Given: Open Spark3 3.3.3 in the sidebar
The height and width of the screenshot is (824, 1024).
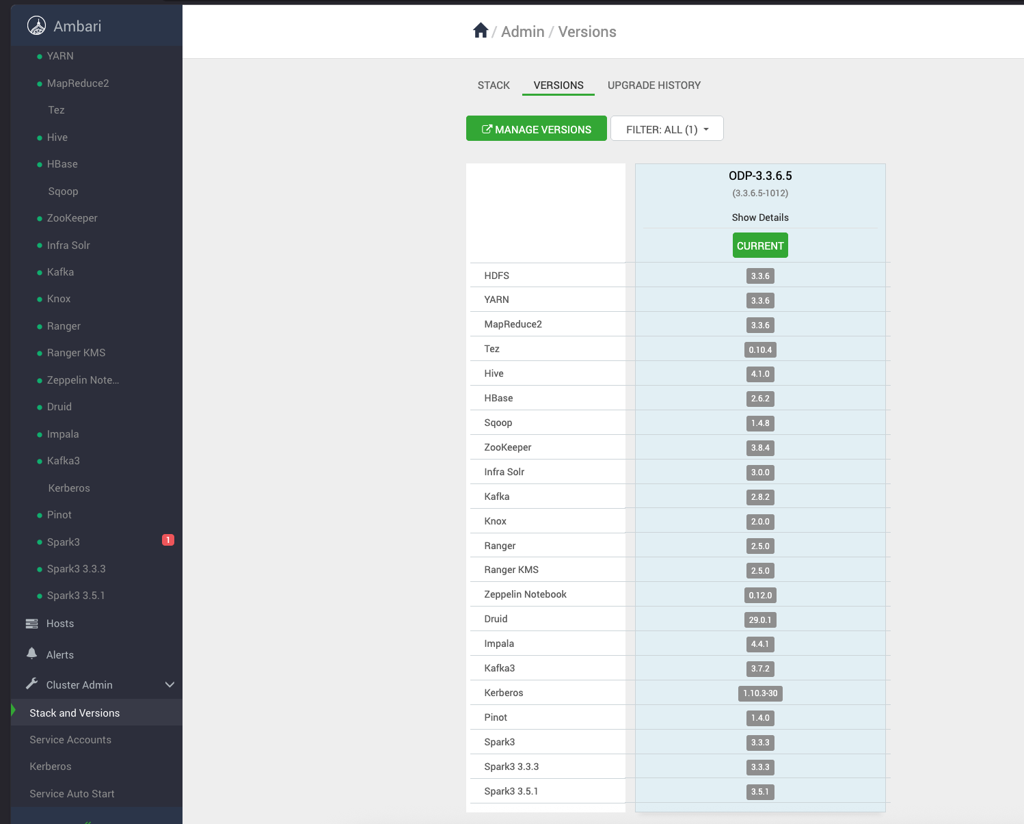Looking at the screenshot, I should point(76,569).
